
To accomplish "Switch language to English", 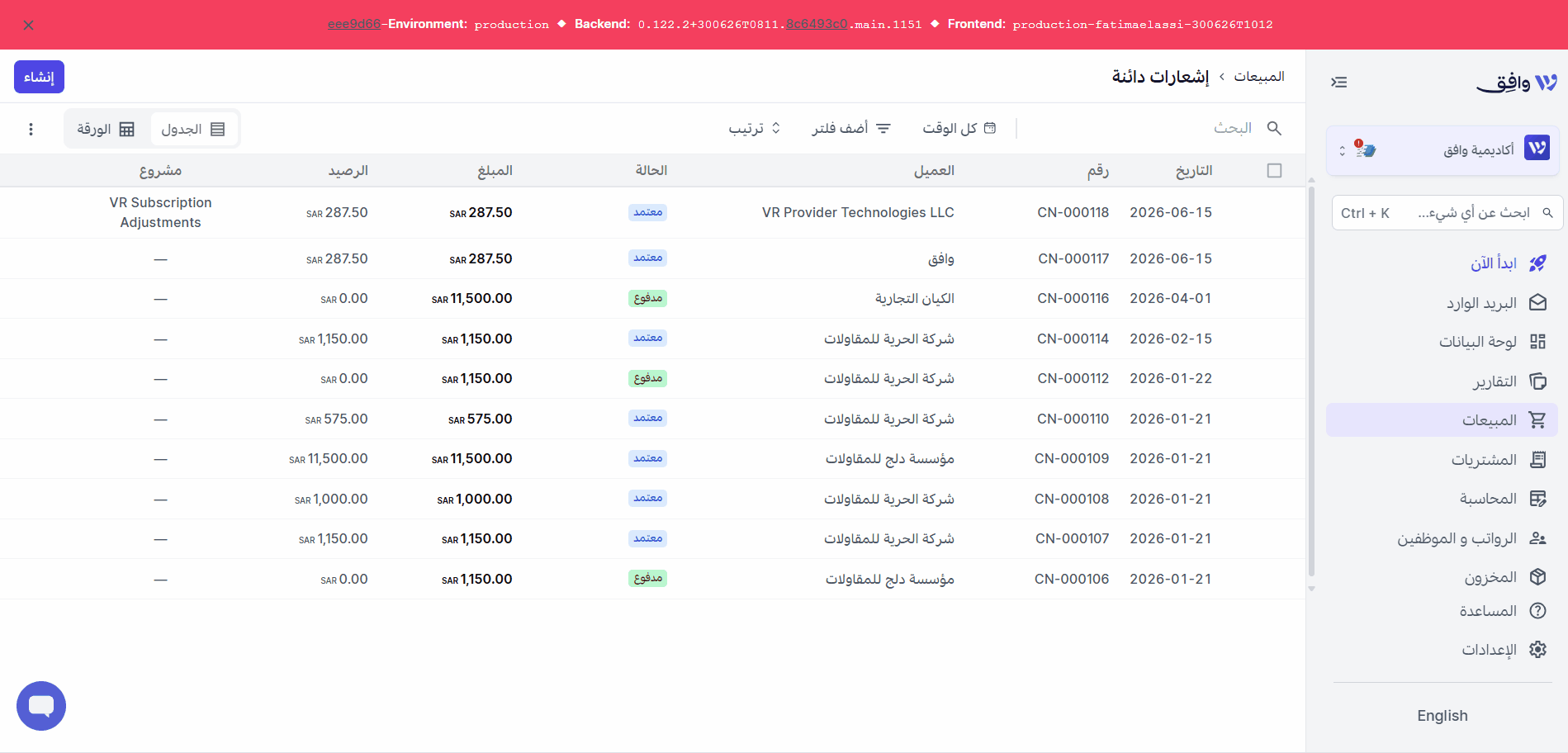I will click(1442, 716).
